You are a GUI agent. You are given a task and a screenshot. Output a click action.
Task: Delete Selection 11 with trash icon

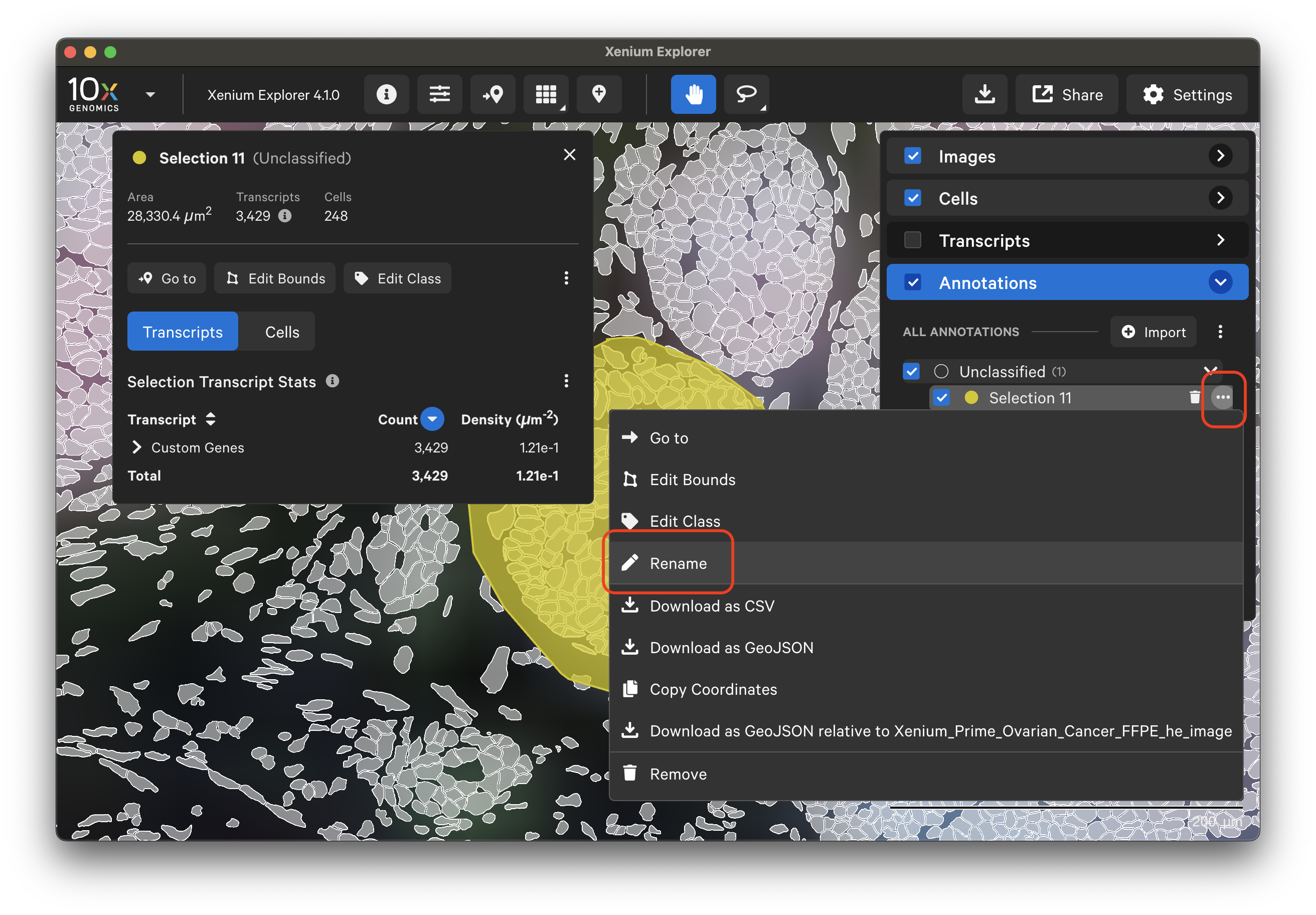pos(1194,397)
